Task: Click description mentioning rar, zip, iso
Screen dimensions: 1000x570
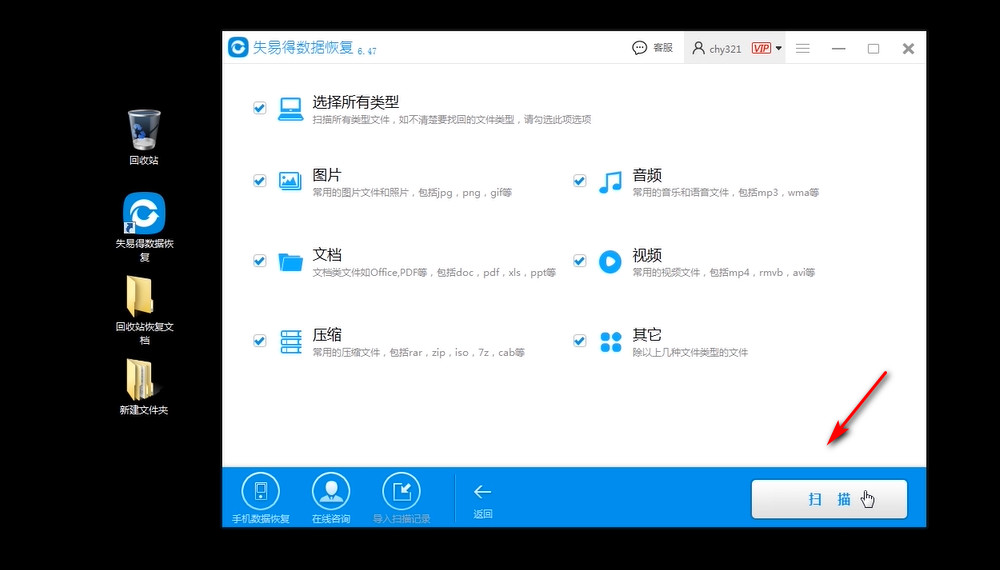Action: tap(418, 352)
